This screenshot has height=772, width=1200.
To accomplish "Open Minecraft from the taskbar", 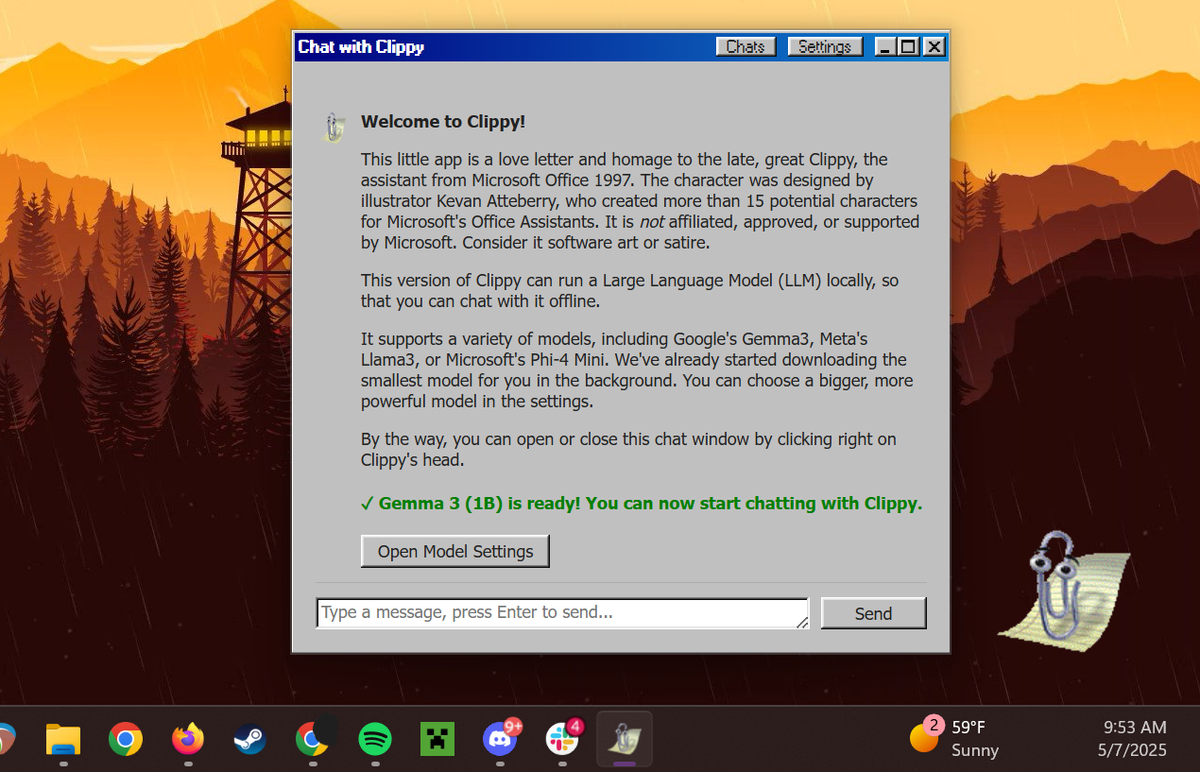I will pos(436,739).
